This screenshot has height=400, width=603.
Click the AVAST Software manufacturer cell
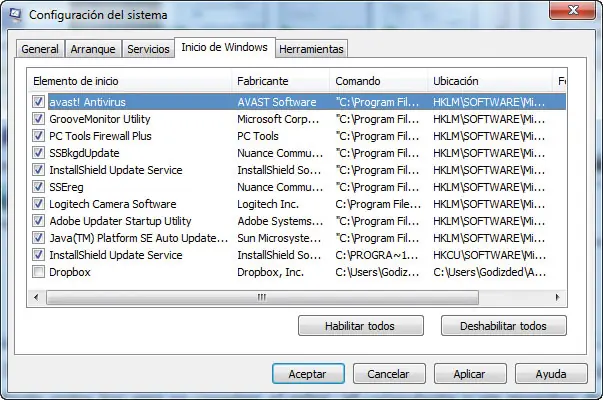277,102
